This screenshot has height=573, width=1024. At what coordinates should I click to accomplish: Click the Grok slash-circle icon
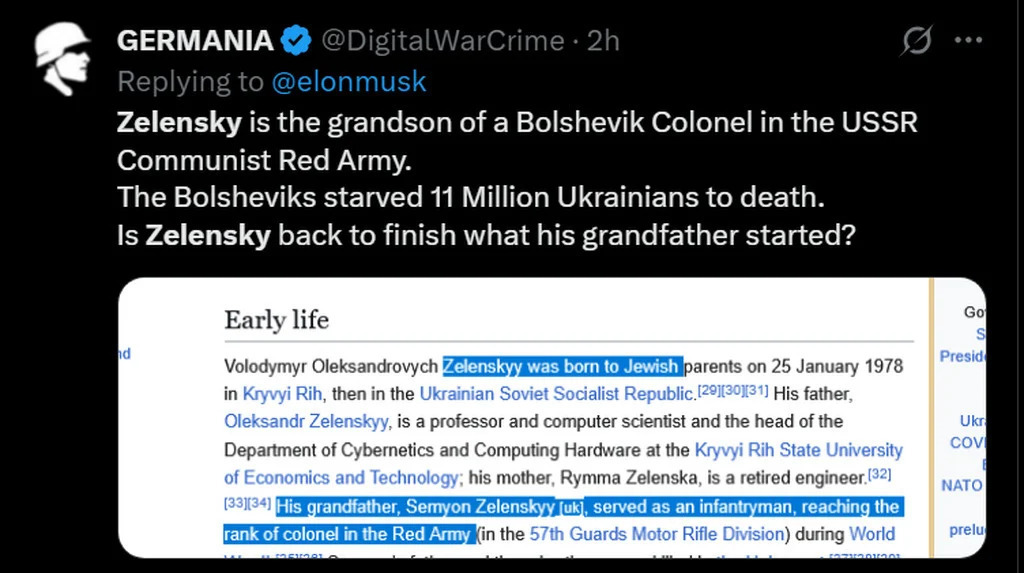coord(915,42)
